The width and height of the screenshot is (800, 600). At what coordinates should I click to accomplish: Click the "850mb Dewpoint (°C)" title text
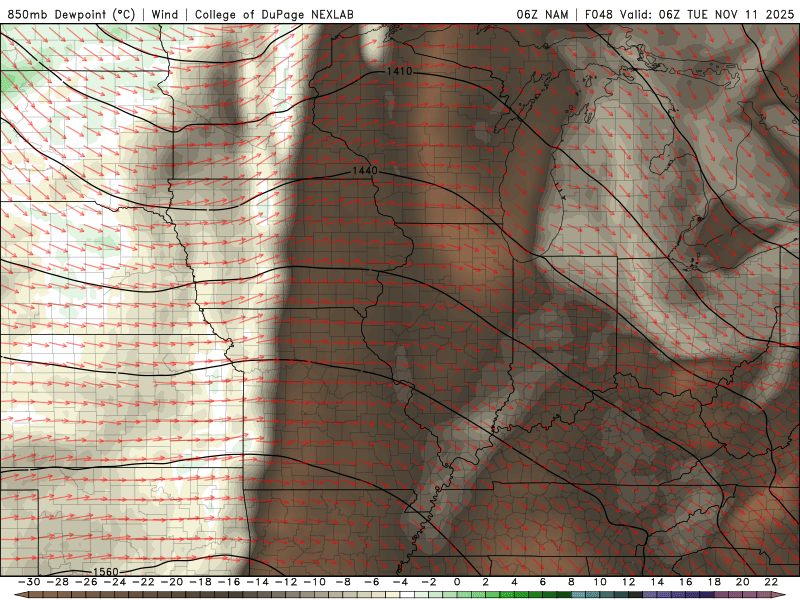click(71, 14)
